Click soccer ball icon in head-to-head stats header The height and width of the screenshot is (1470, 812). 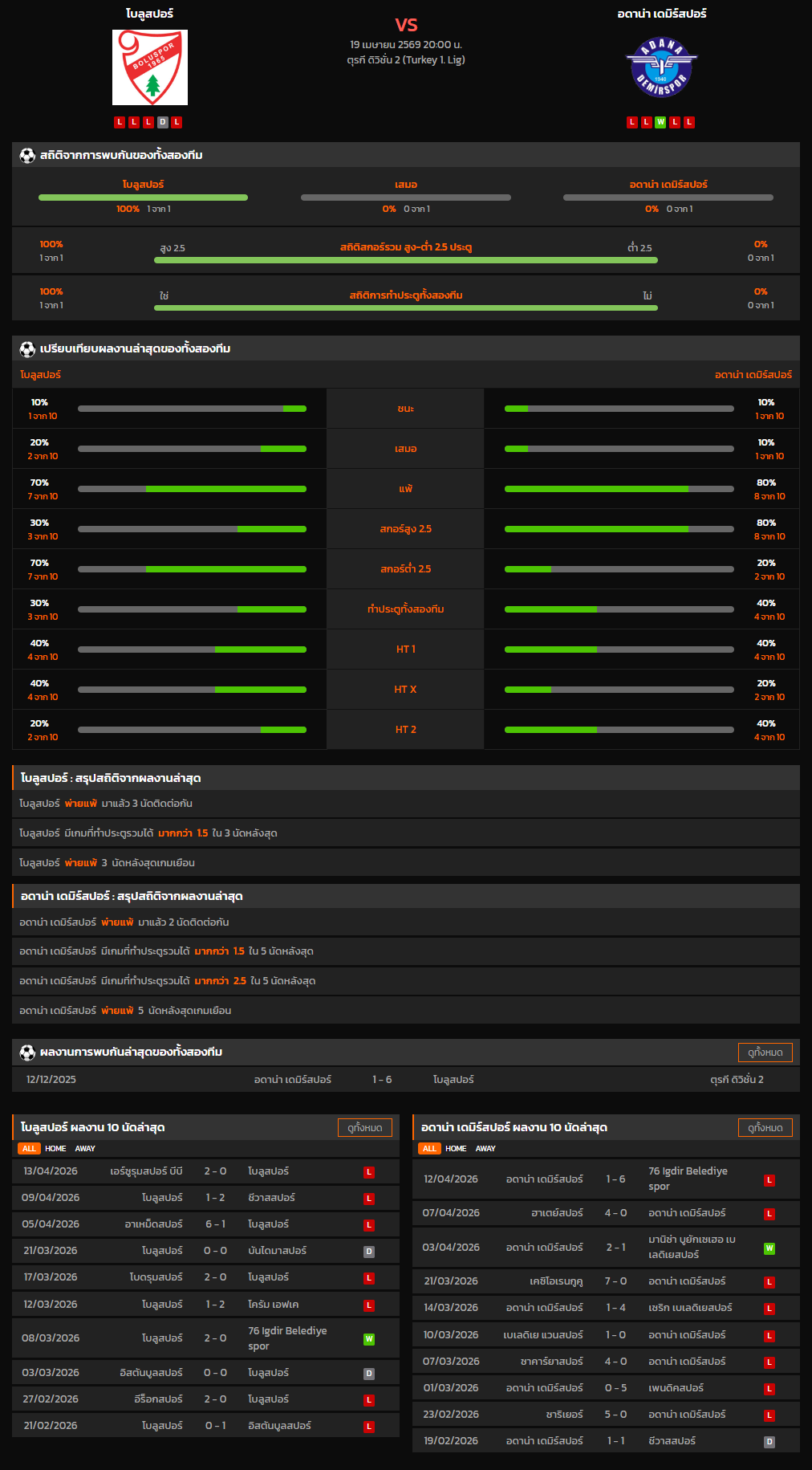pyautogui.click(x=27, y=155)
